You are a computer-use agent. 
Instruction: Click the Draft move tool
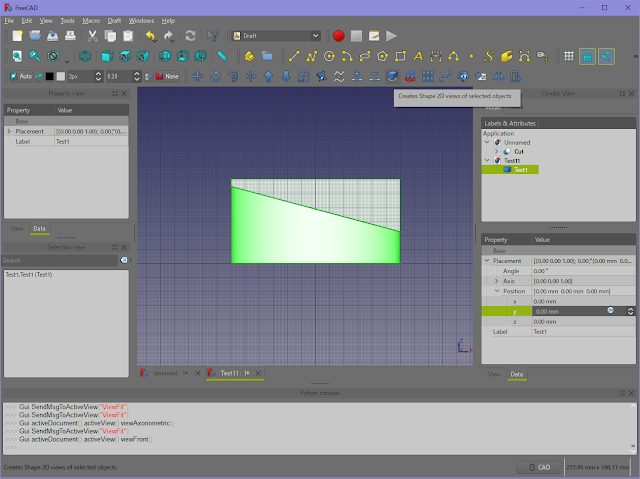pyautogui.click(x=196, y=76)
